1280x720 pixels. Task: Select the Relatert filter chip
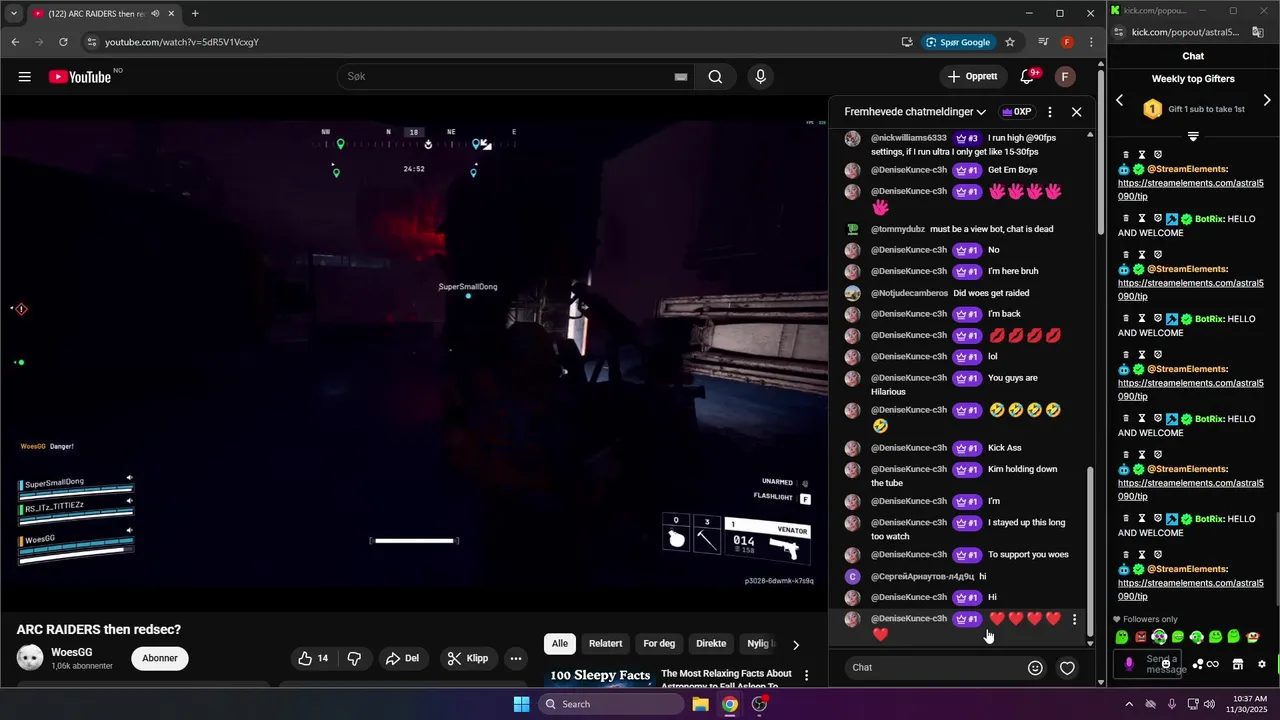point(605,644)
